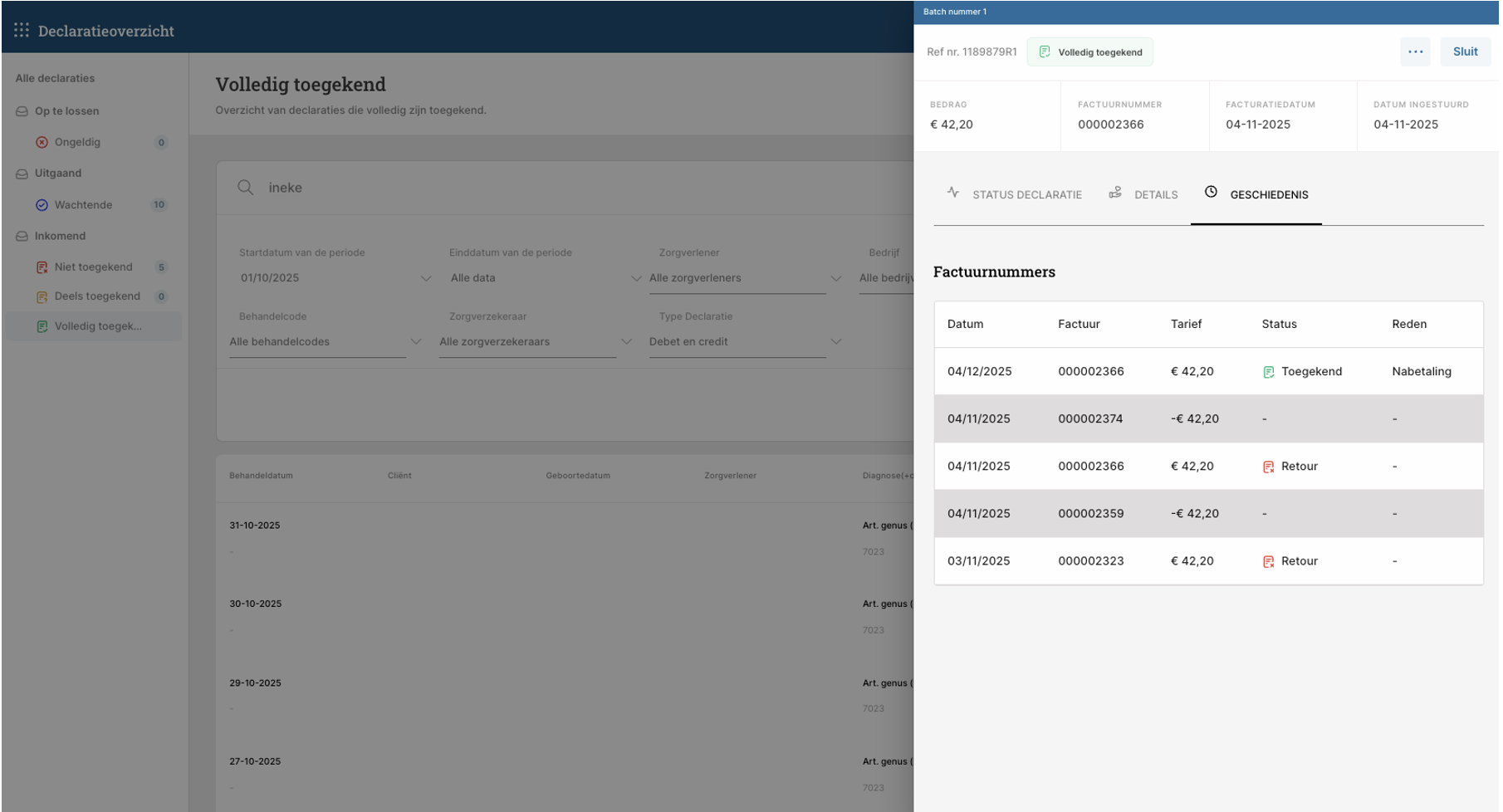Switch to the Status Declaratie tab

(x=1015, y=194)
